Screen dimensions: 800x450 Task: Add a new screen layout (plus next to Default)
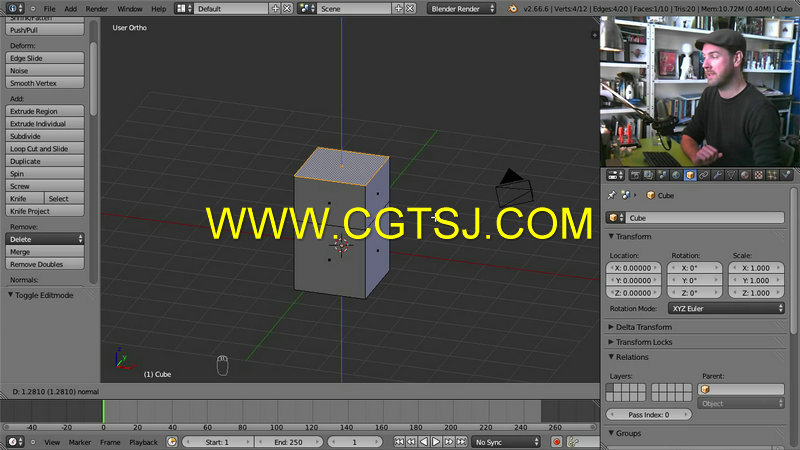[x=276, y=9]
